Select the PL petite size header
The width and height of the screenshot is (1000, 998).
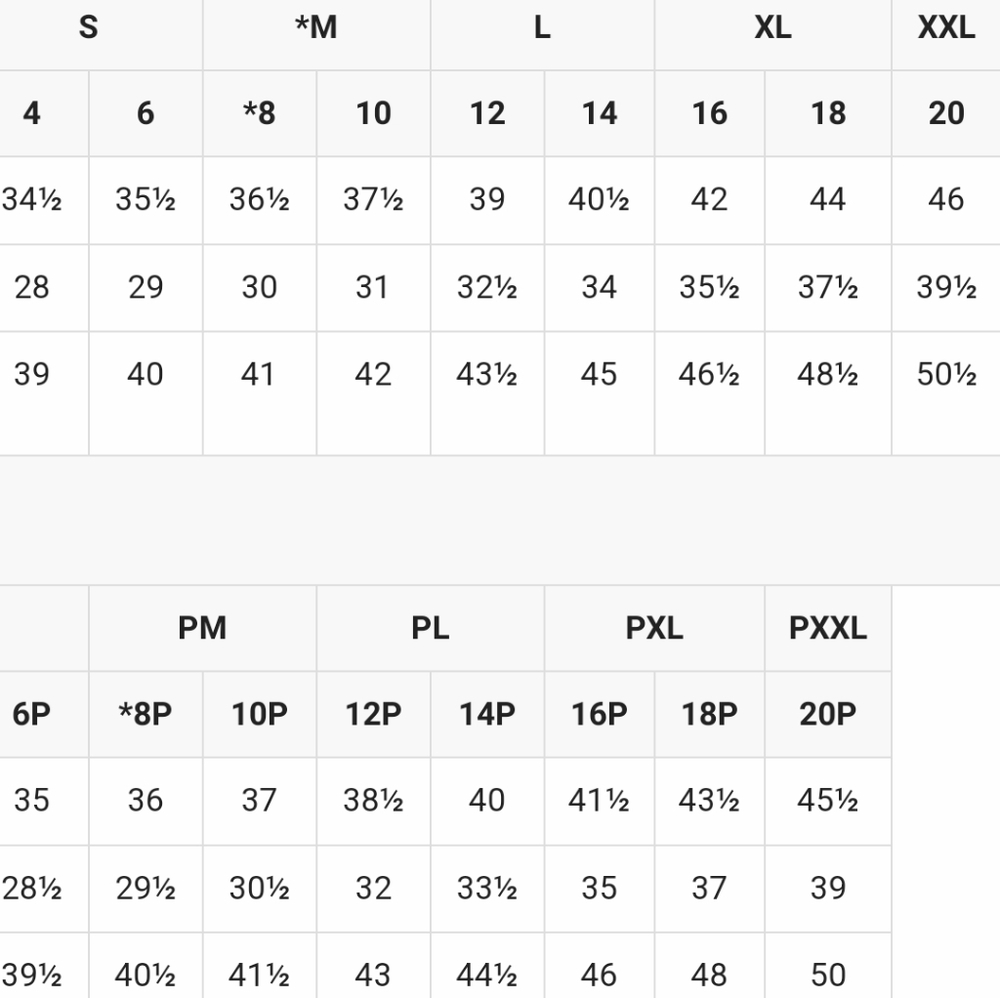point(430,628)
